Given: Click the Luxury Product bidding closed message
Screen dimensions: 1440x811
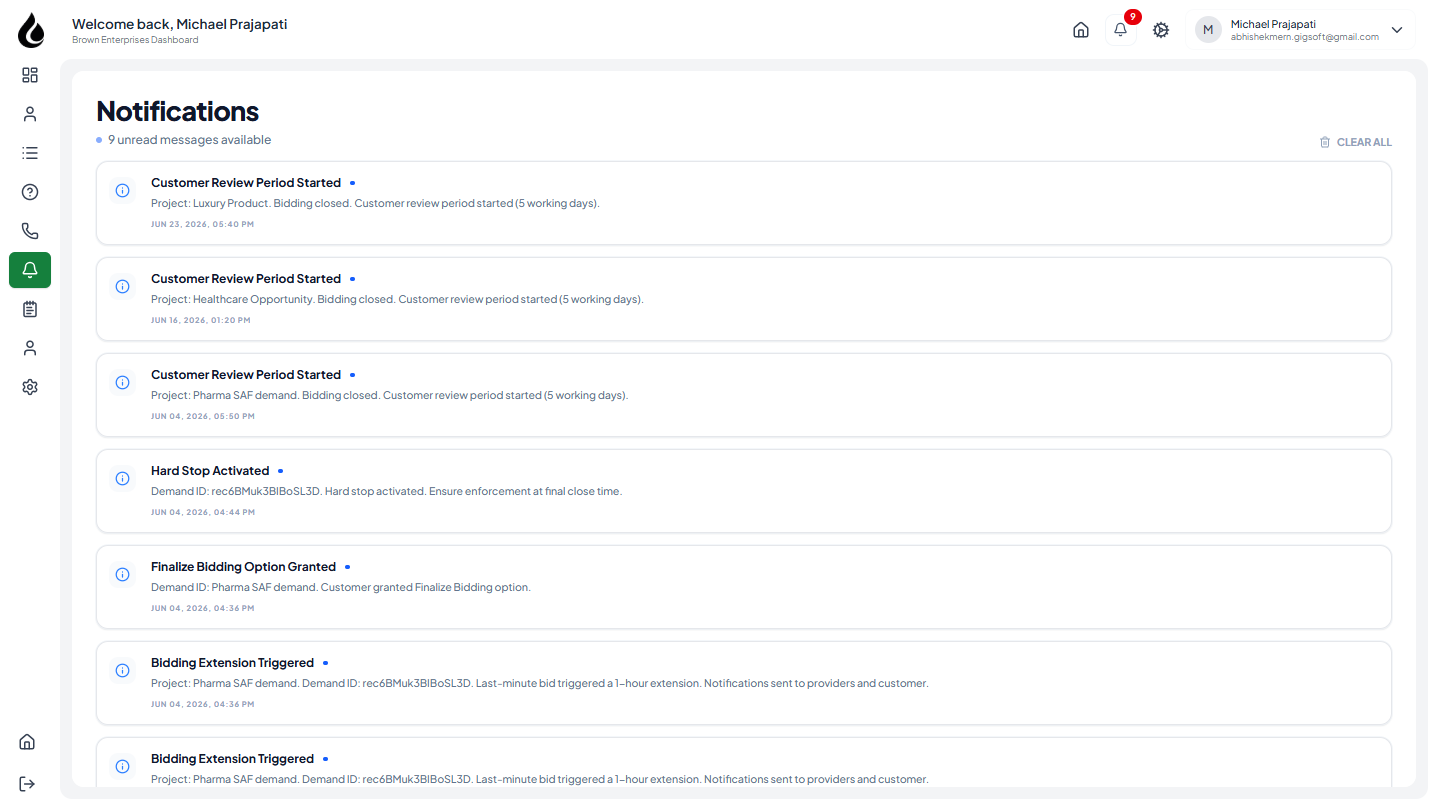Looking at the screenshot, I should (x=375, y=203).
